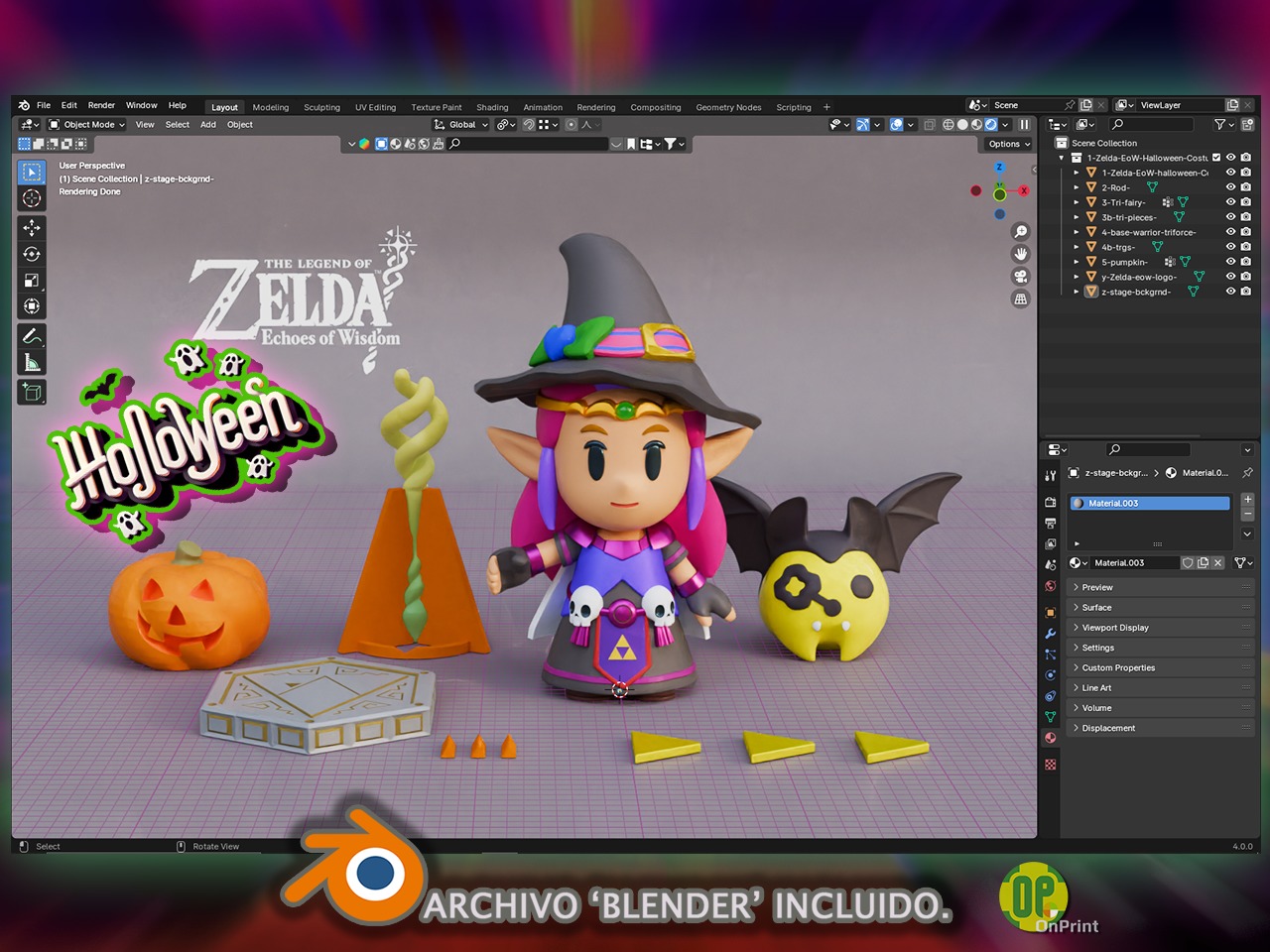Uncheck the 1-Zelda-EoW-Halloween-Costu collection checkbox

tap(1216, 158)
